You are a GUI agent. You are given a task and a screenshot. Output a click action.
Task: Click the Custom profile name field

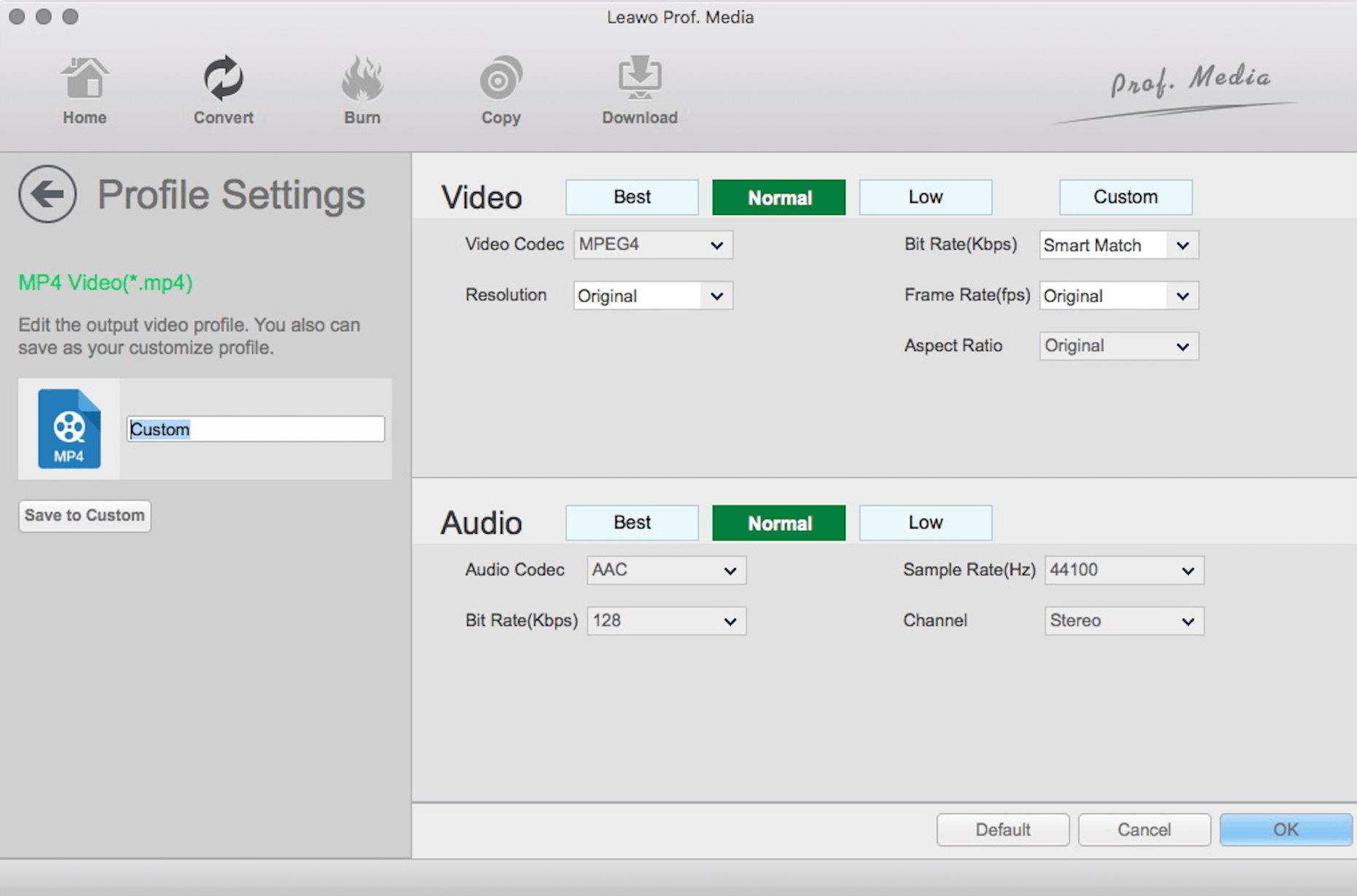(255, 429)
